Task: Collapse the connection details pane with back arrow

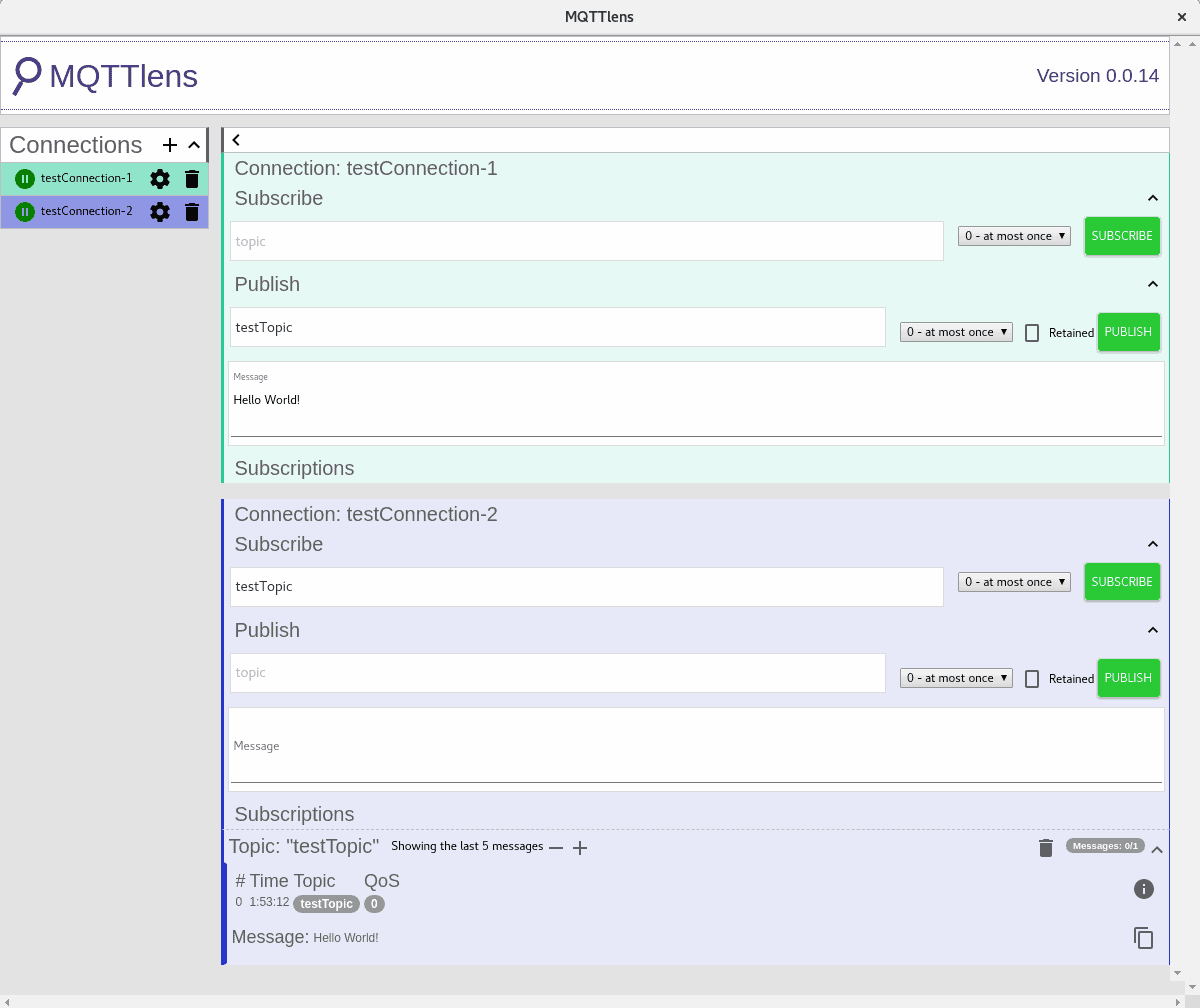Action: [235, 139]
